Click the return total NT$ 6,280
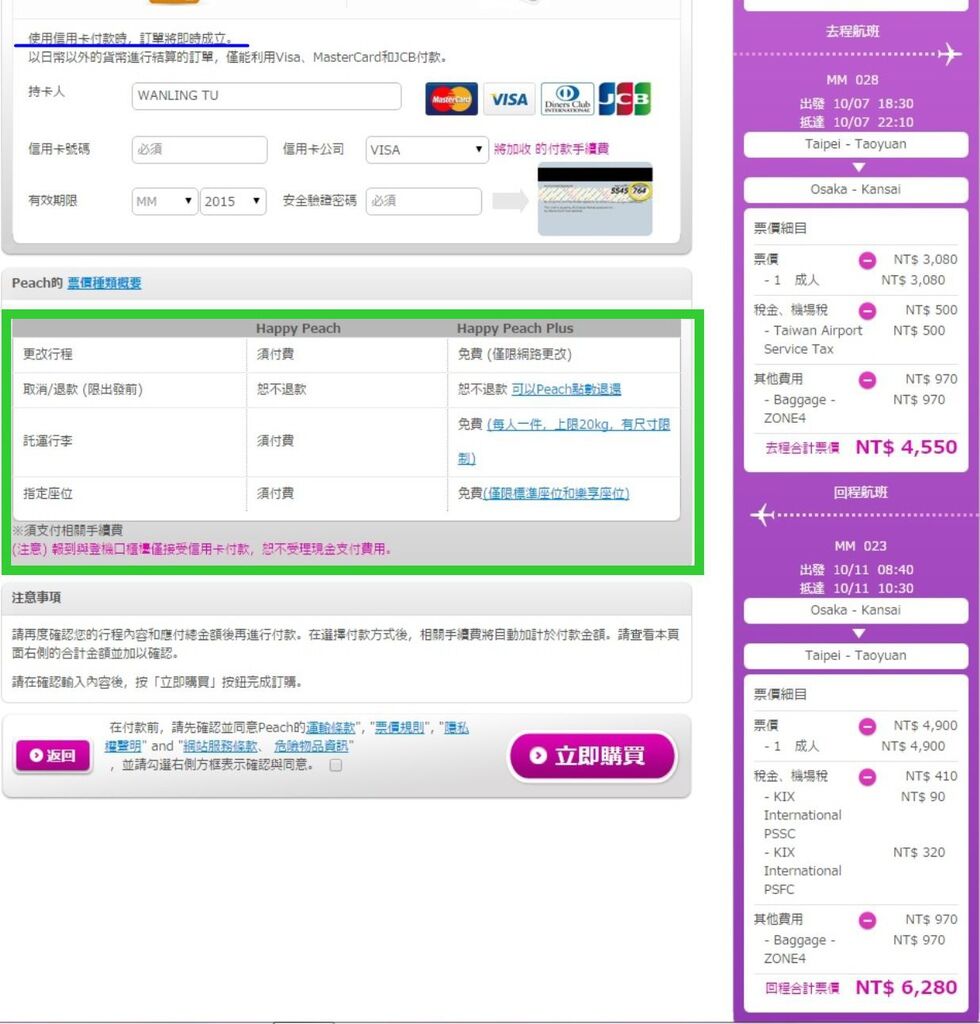The width and height of the screenshot is (980, 1024). [906, 987]
